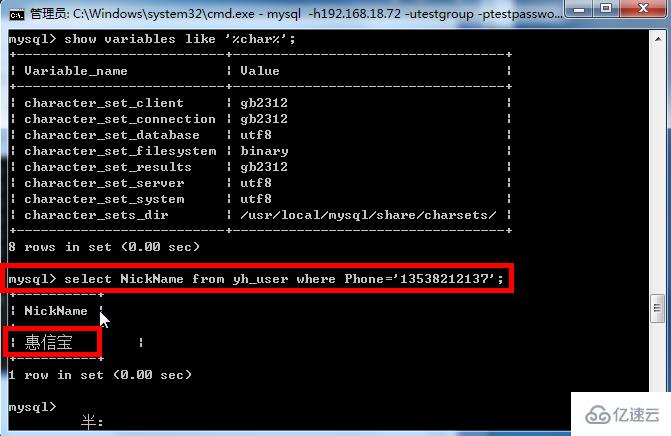
Task: Close the cmd.exe window
Action: coord(643,9)
